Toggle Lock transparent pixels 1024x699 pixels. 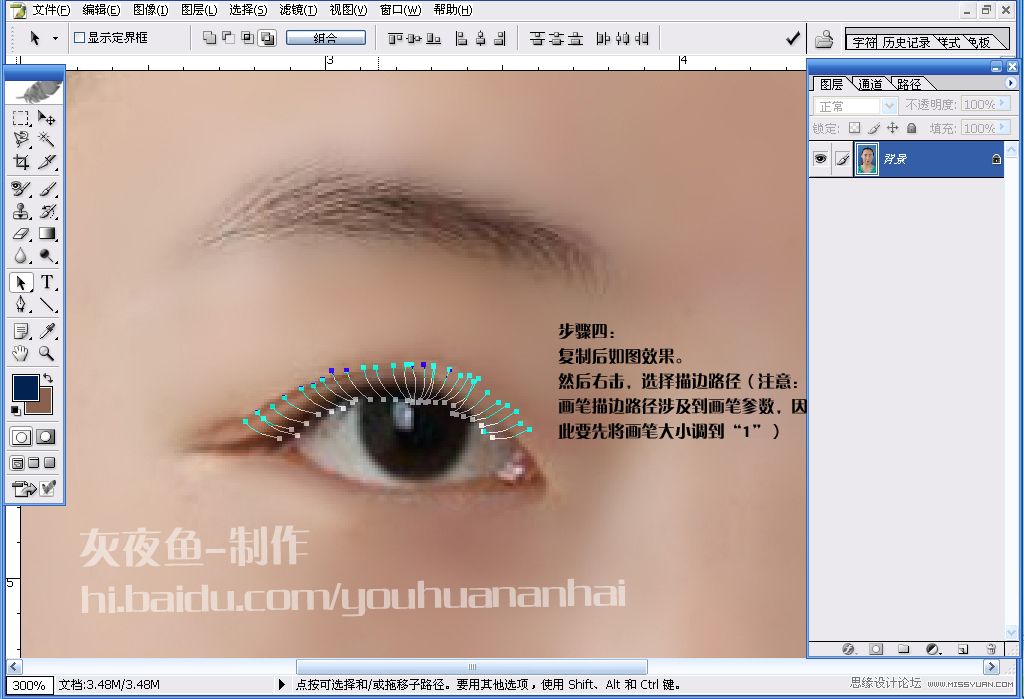click(x=854, y=128)
